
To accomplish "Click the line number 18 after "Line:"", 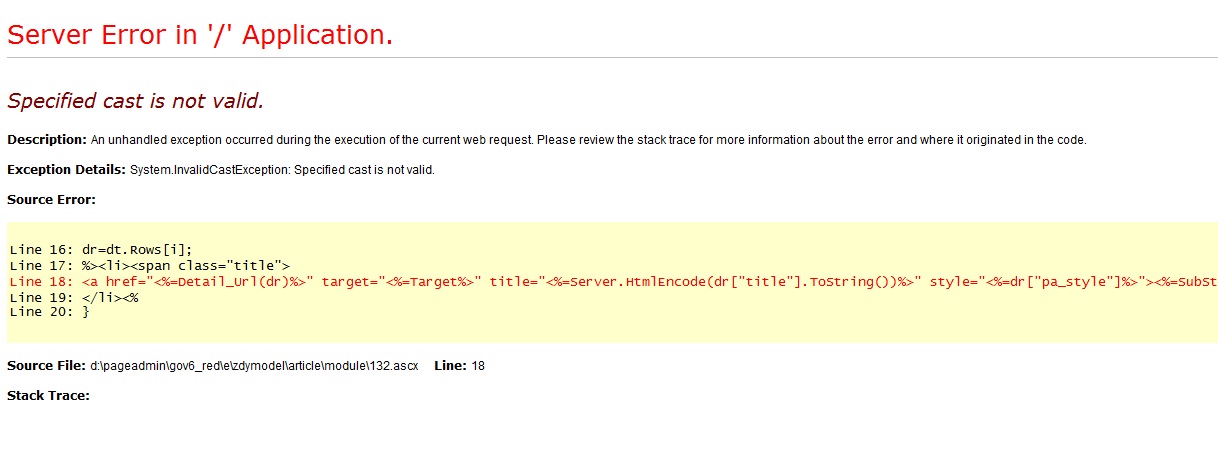I will click(x=478, y=366).
